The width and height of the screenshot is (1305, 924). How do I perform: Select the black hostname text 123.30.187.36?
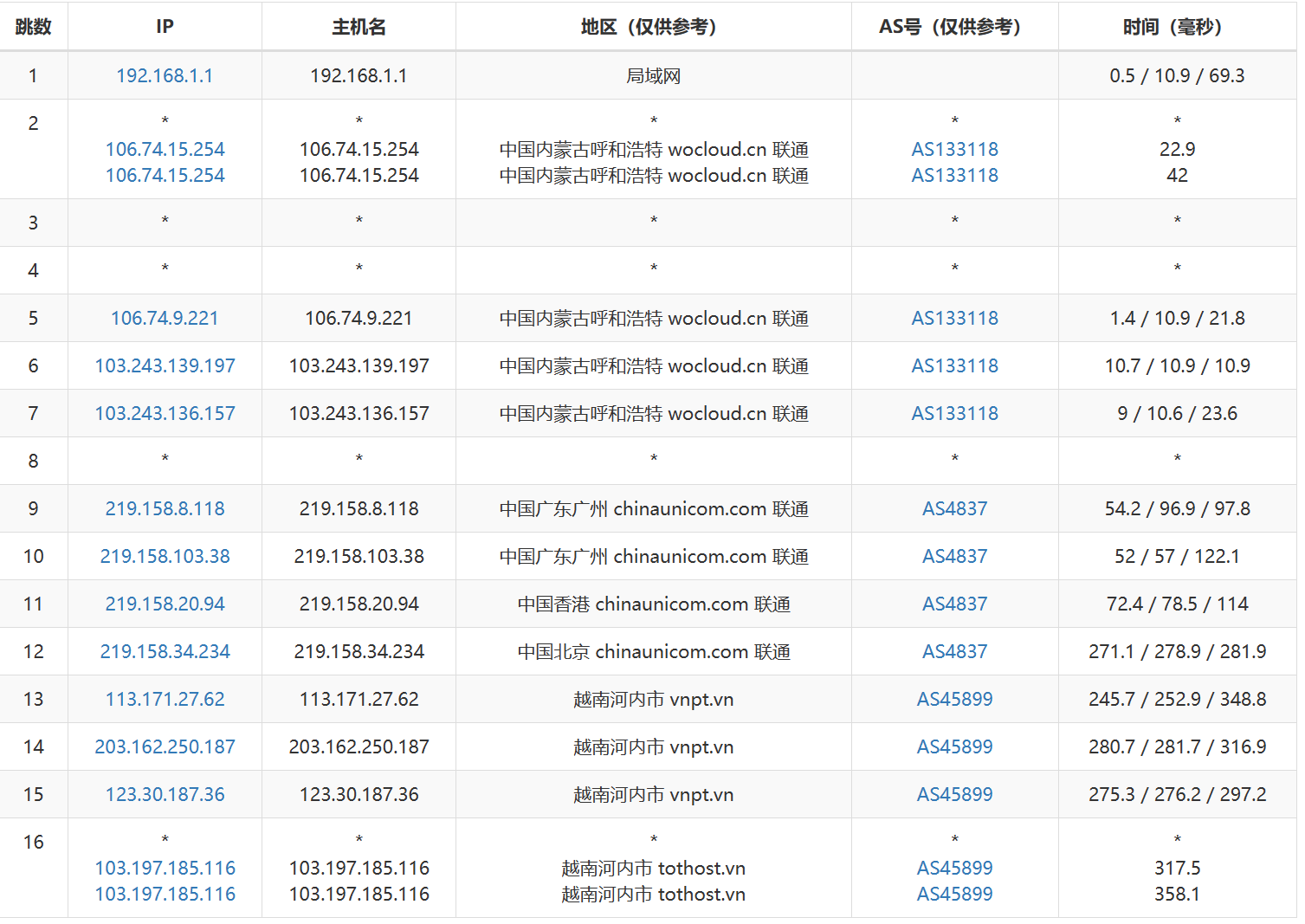359,795
